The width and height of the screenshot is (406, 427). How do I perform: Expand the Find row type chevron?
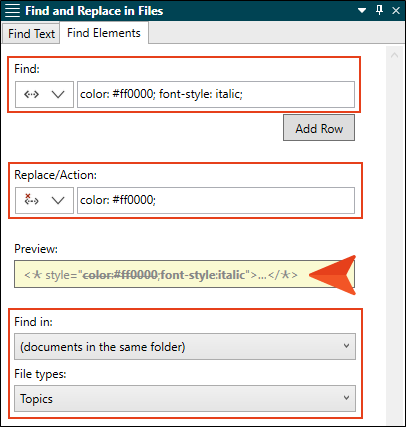point(58,95)
